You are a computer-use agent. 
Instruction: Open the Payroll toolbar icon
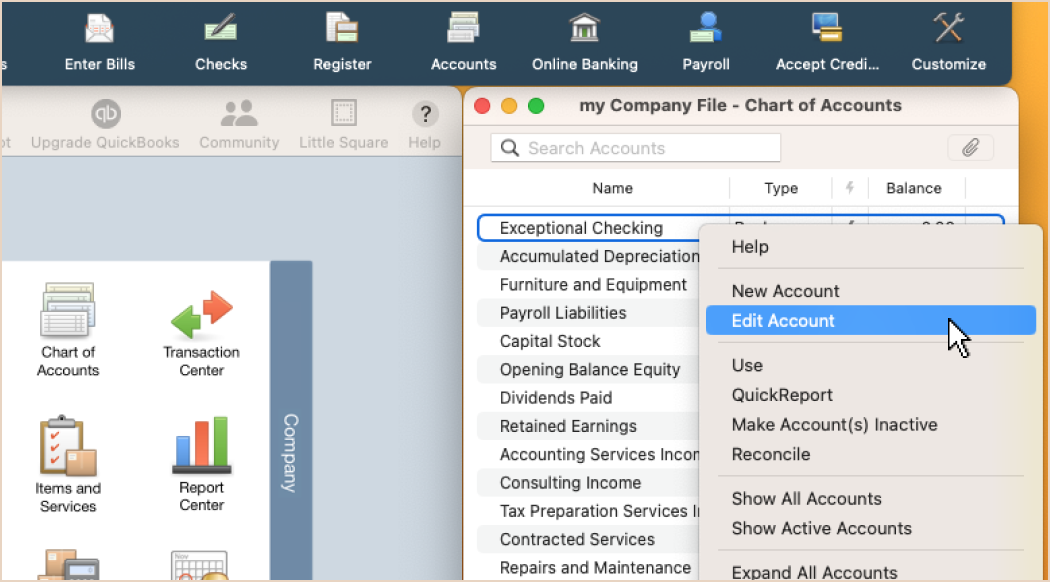706,42
